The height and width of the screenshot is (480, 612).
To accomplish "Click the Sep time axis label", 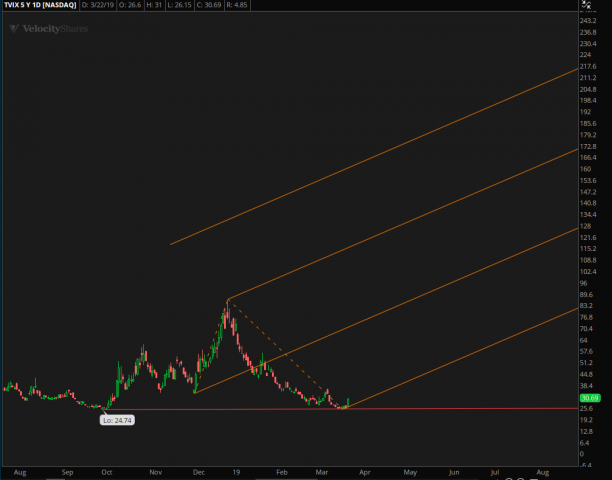I will pyautogui.click(x=68, y=472).
